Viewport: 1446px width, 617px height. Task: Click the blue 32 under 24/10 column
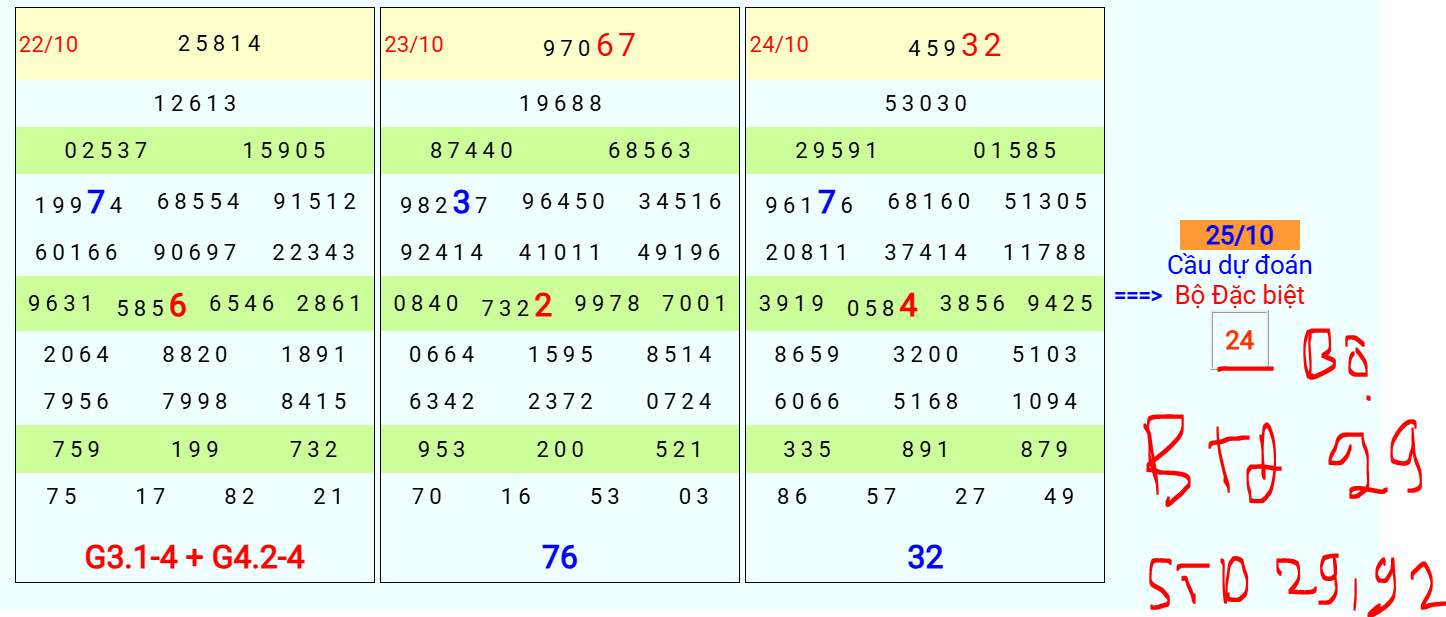(x=925, y=558)
